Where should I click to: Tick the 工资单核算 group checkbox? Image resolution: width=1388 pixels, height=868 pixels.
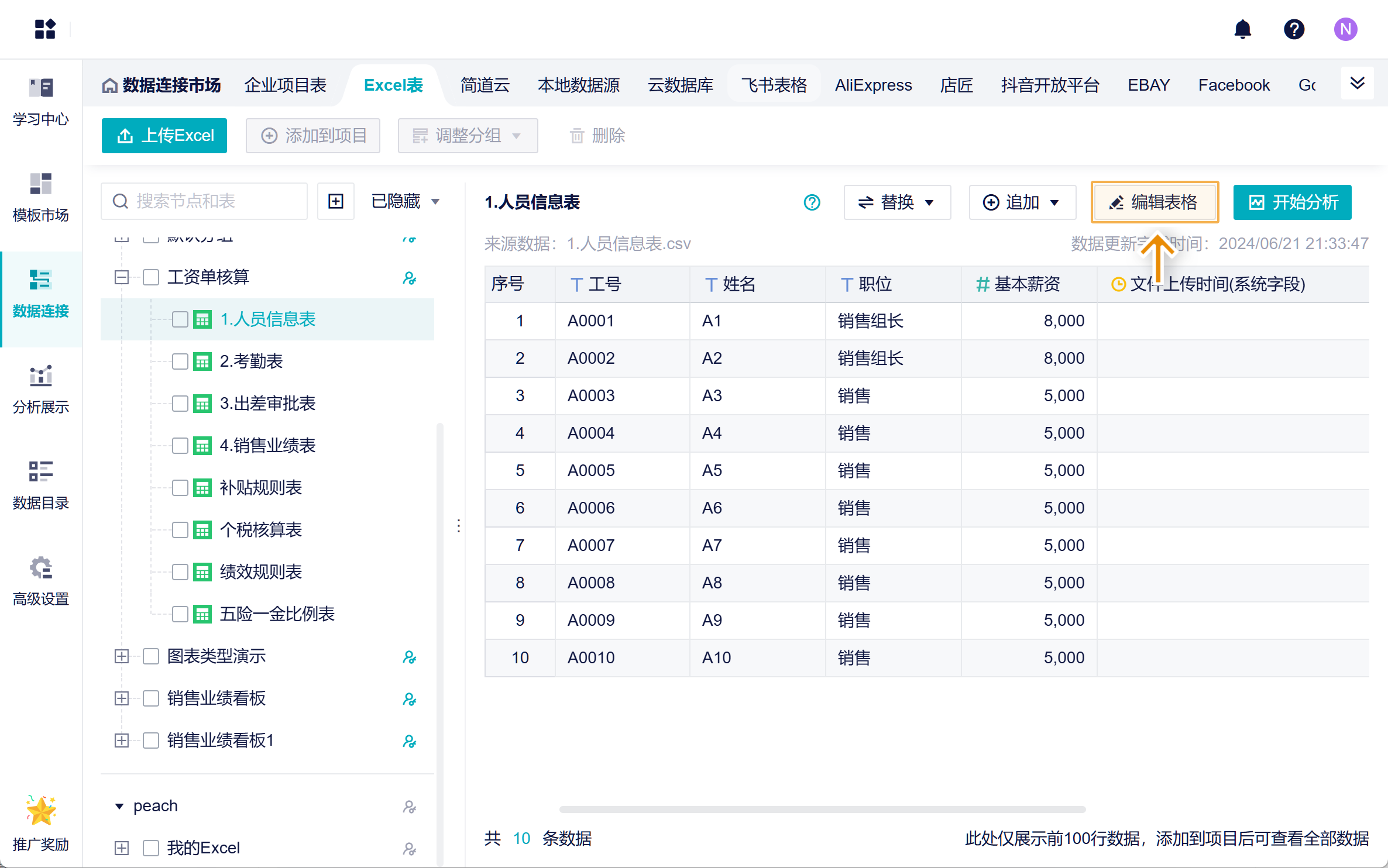(151, 277)
